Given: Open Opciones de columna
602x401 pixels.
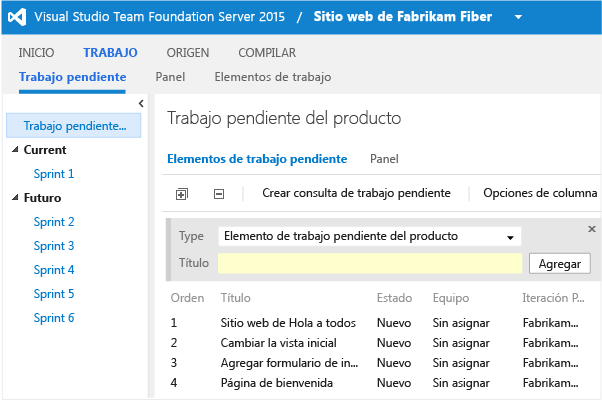Looking at the screenshot, I should click(x=540, y=193).
